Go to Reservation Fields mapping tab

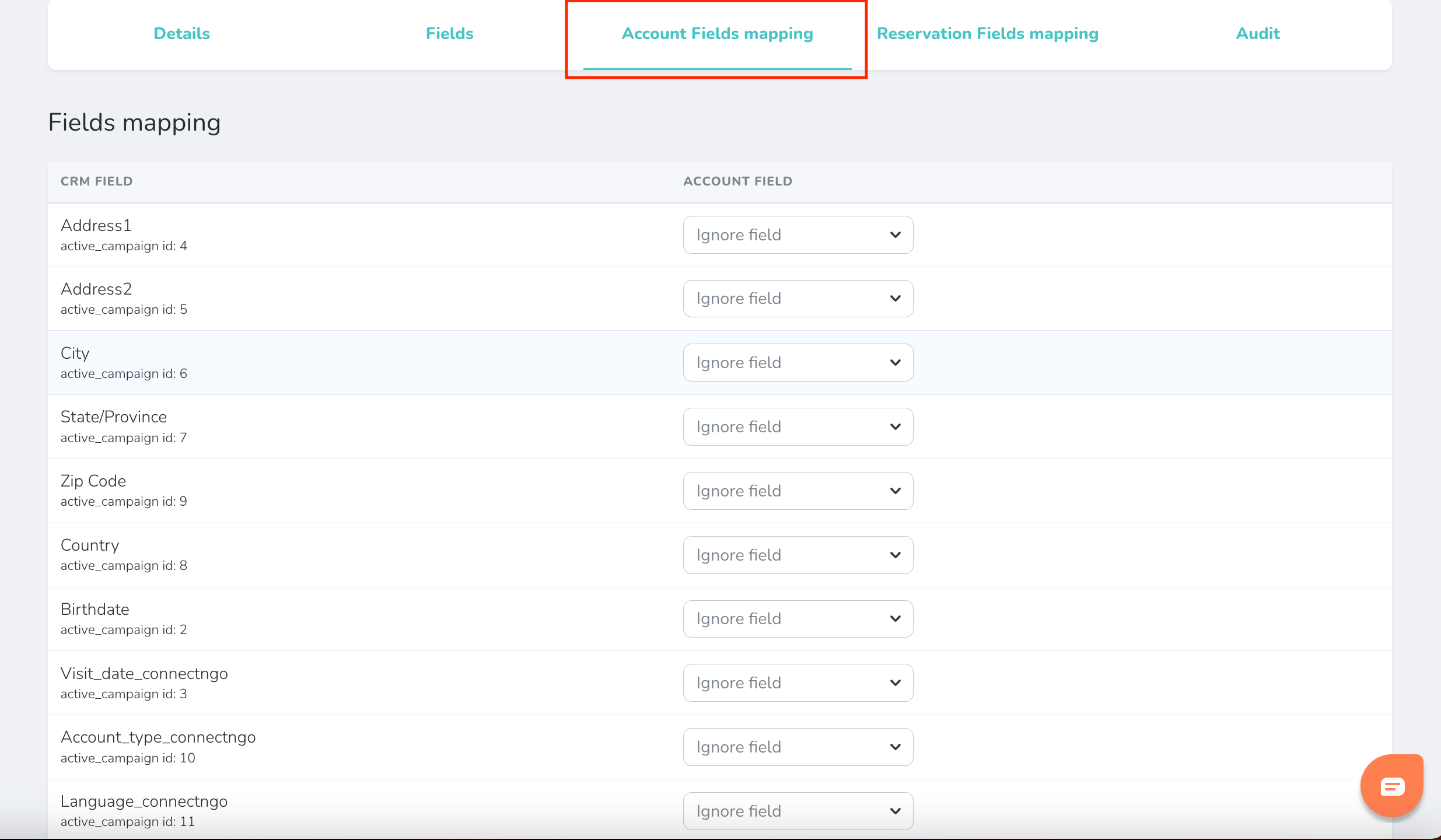click(x=987, y=34)
